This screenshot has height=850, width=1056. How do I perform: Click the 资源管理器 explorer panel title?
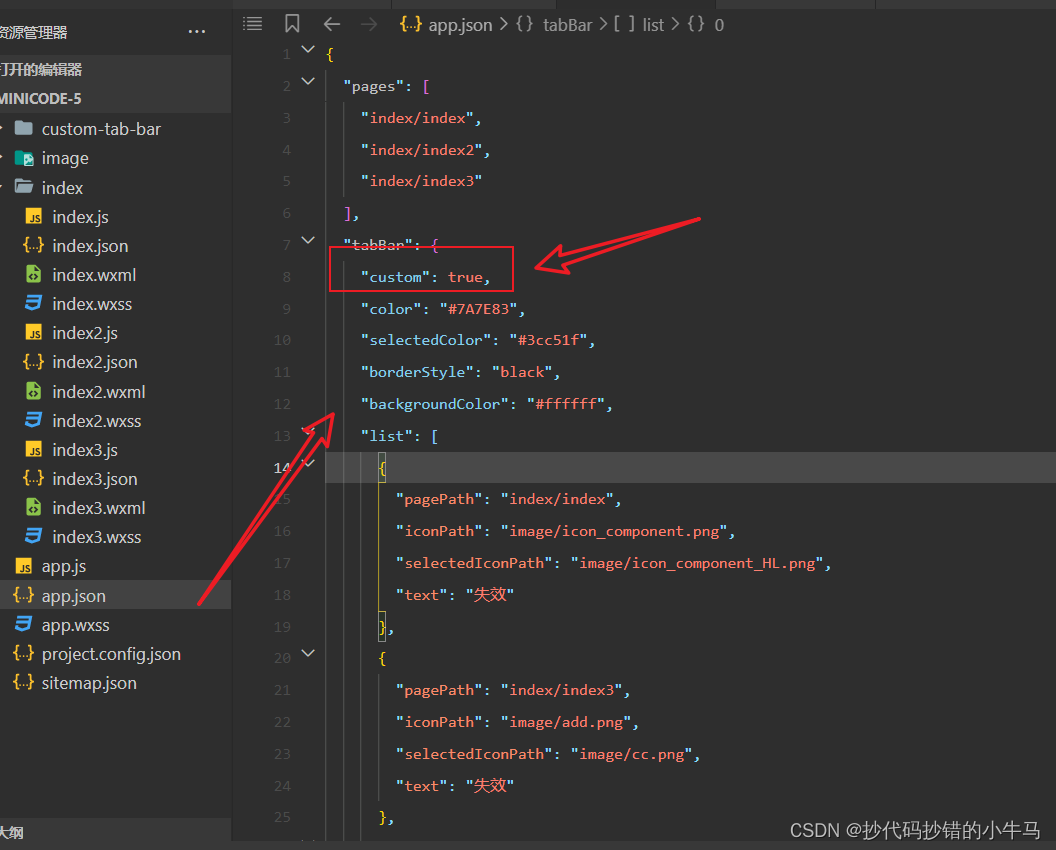coord(33,32)
